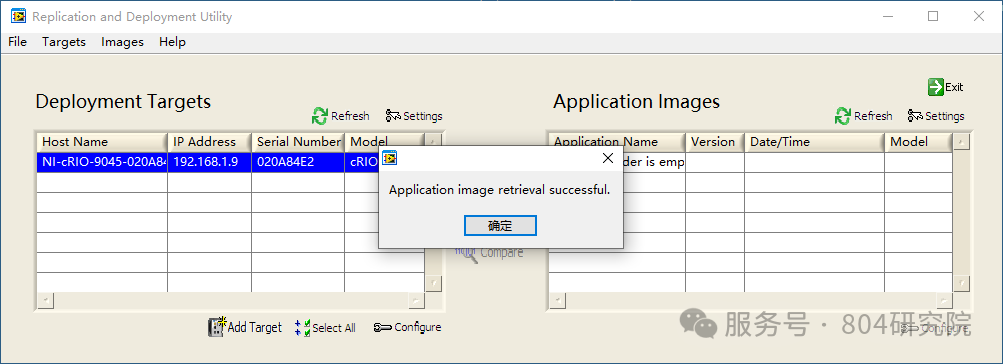1003x364 pixels.
Task: Click the Add Target icon
Action: [217, 327]
